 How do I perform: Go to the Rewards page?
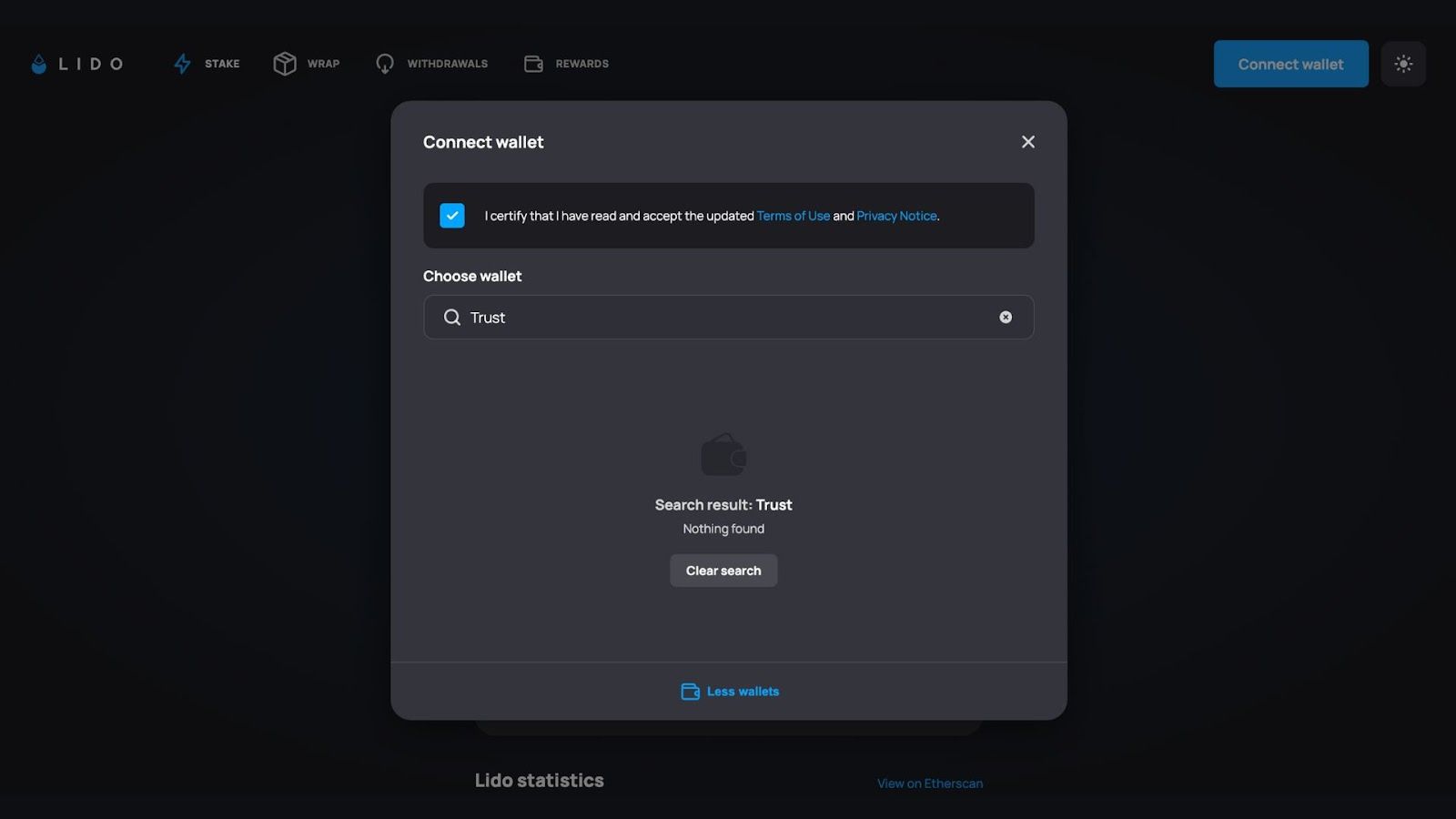point(566,64)
